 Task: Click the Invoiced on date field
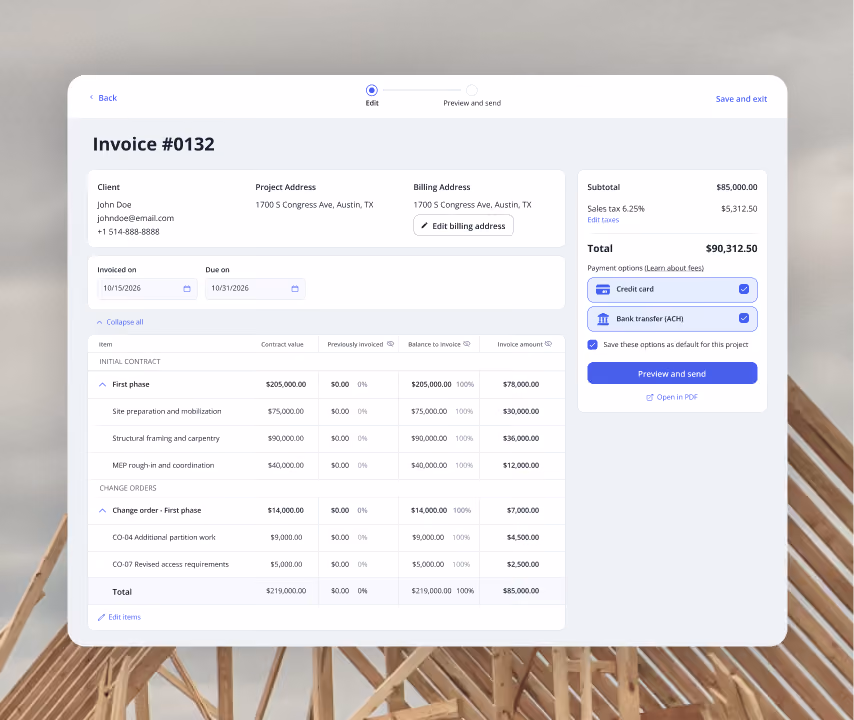coord(147,289)
